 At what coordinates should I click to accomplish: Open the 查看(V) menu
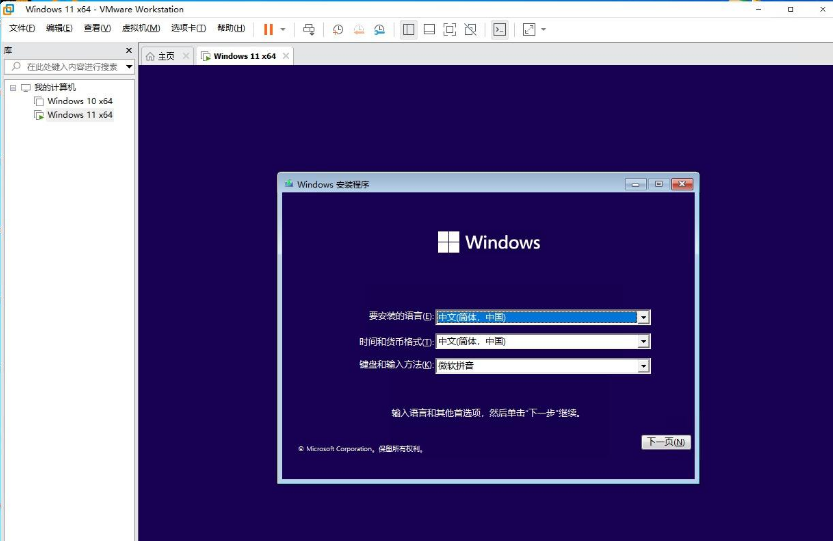(x=97, y=28)
